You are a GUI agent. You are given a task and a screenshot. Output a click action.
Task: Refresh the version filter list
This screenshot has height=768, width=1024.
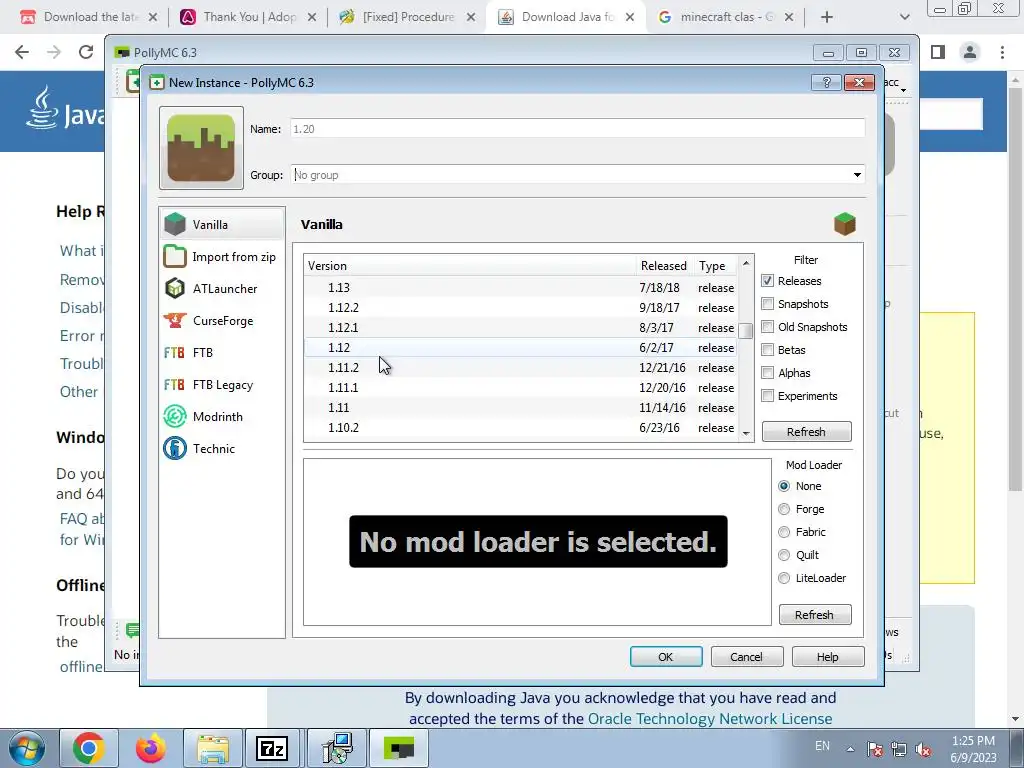[807, 432]
